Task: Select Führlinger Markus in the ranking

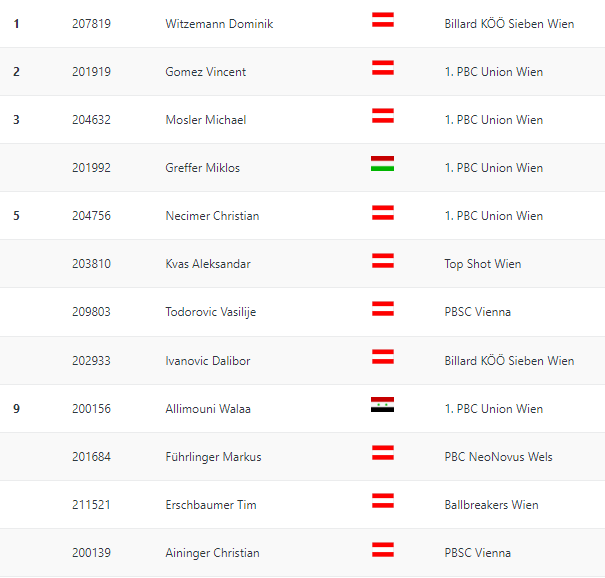Action: tap(213, 457)
